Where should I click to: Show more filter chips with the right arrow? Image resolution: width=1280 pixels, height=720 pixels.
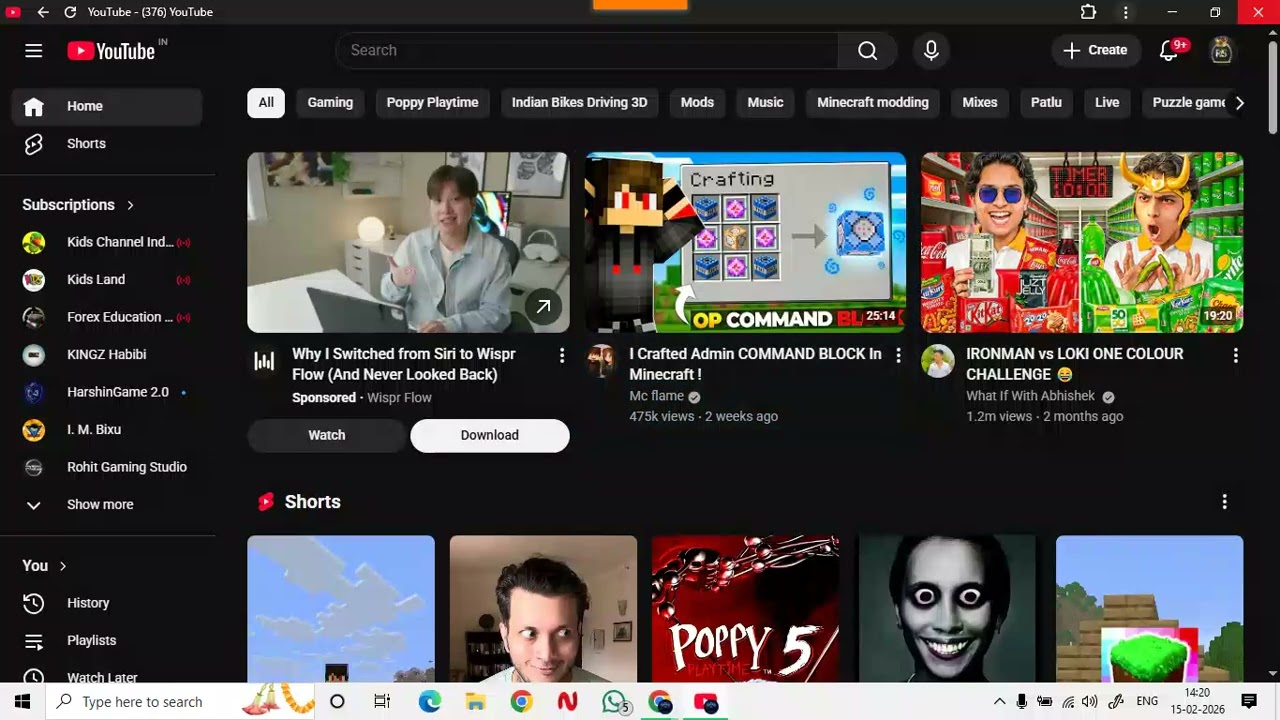click(x=1239, y=103)
